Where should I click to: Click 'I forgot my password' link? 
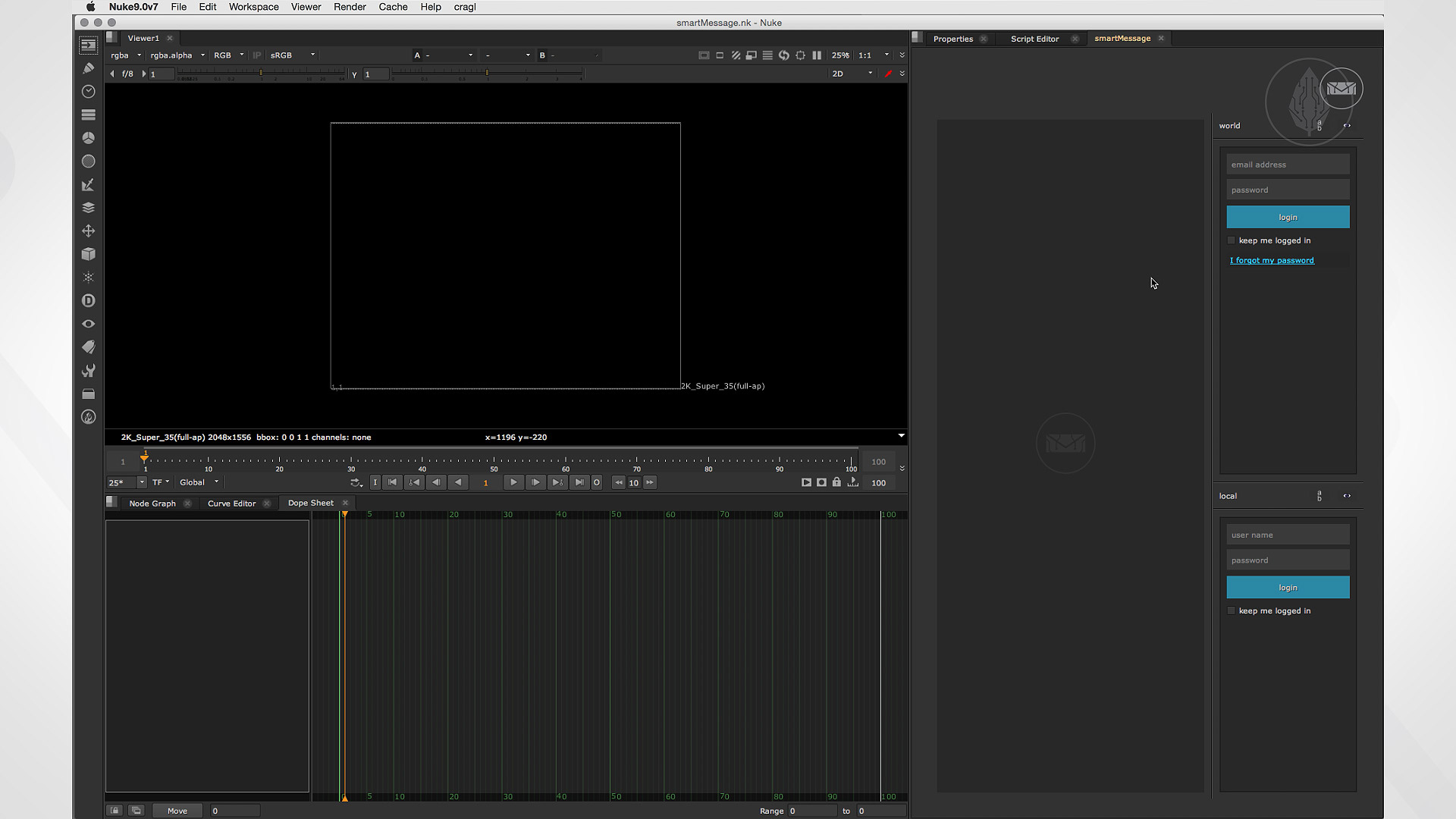coord(1272,260)
